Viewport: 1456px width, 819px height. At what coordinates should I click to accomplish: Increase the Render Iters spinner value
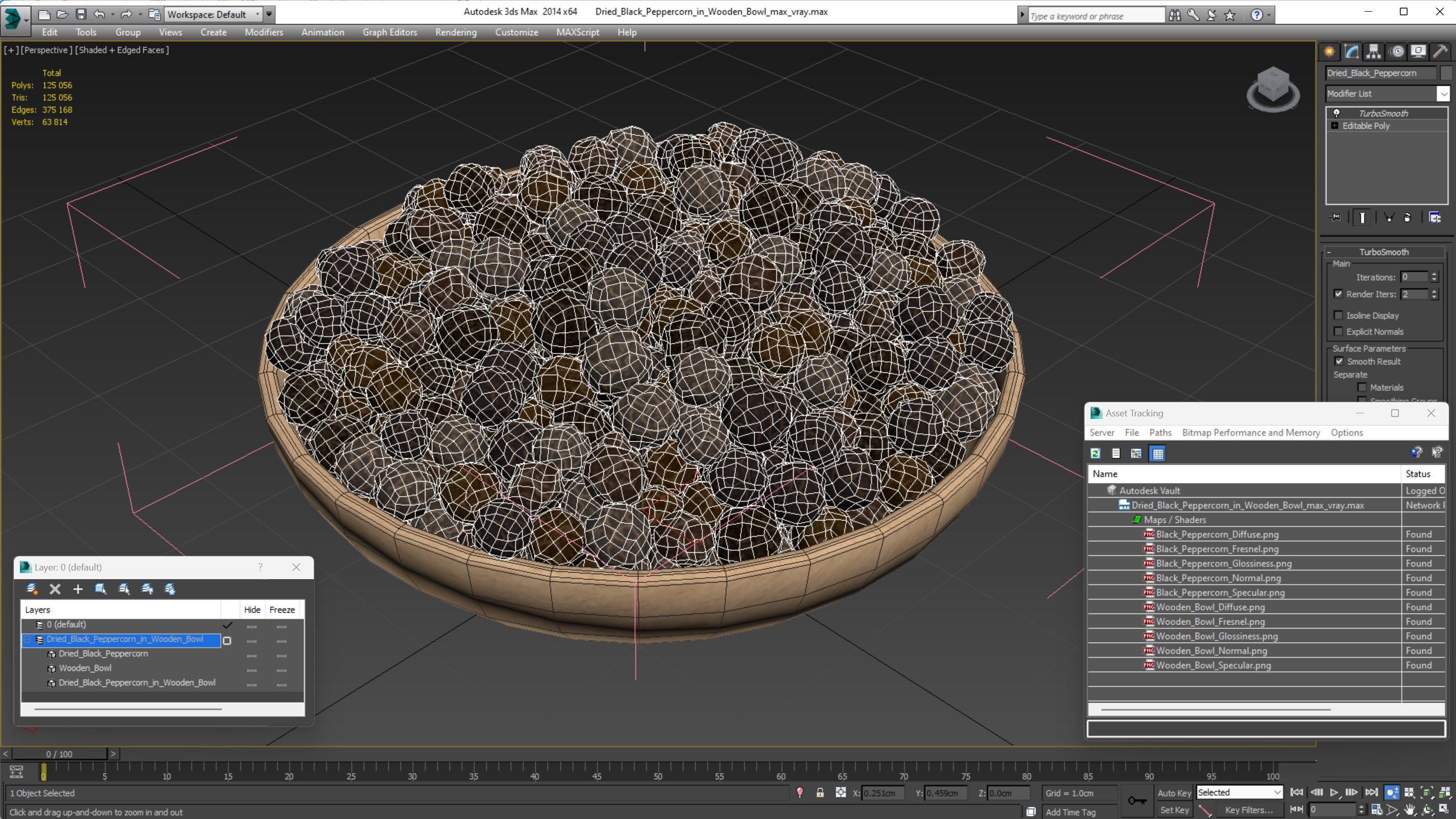point(1434,291)
